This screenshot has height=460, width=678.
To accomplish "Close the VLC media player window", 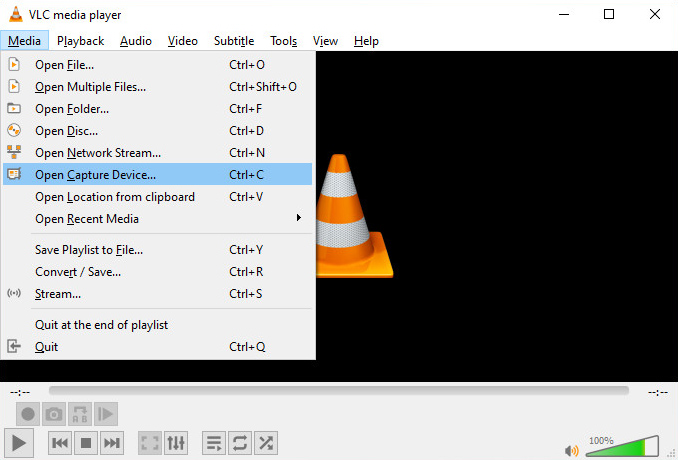I will click(x=655, y=14).
